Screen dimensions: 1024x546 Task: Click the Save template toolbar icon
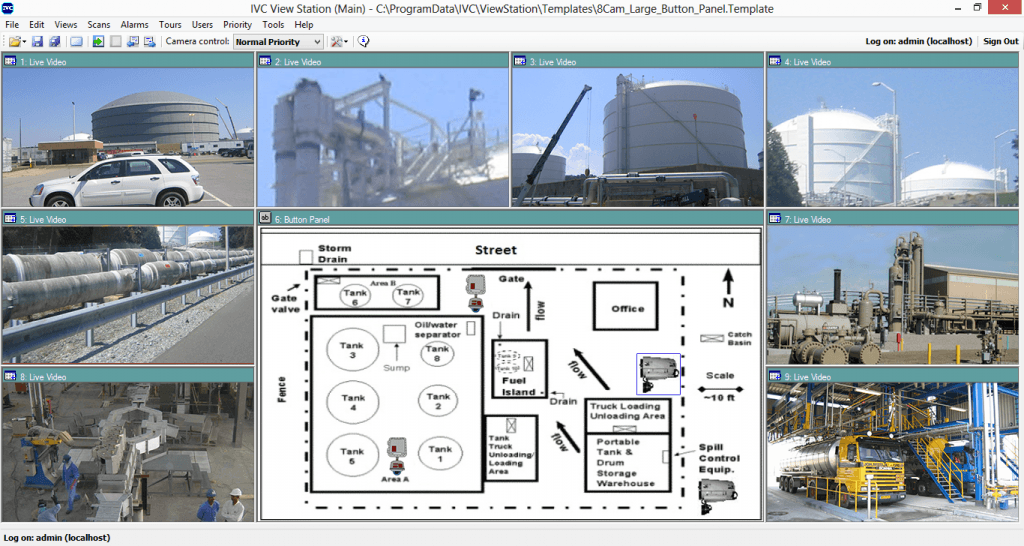pos(38,42)
